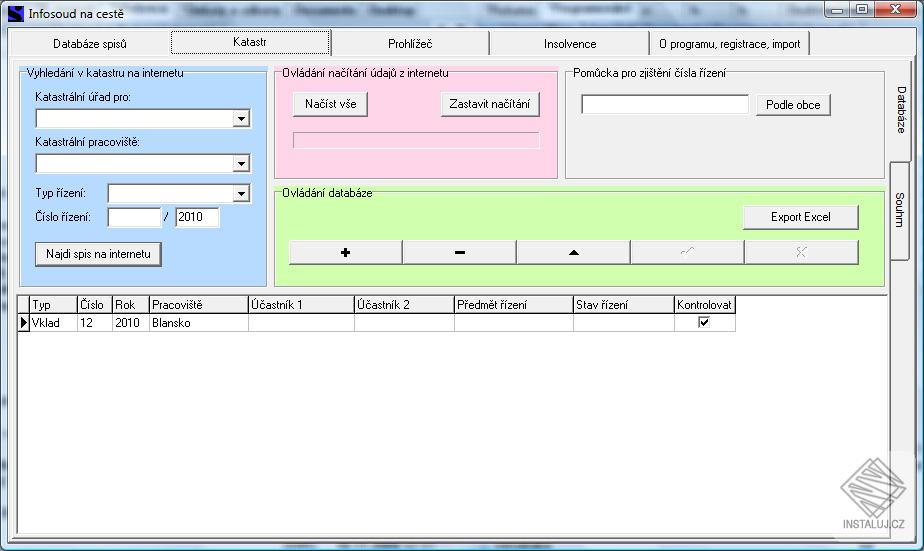
Task: Click empty Účastník 1 cell of Vklad row
Action: [x=301, y=322]
